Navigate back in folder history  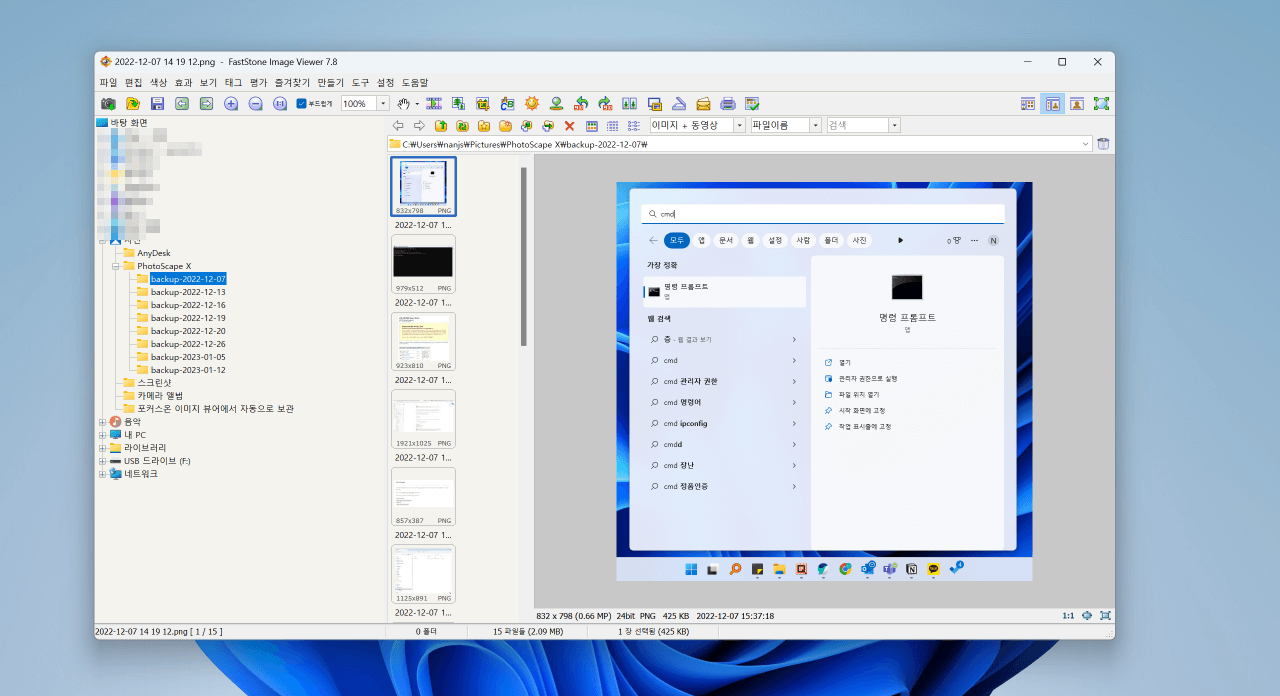click(398, 126)
